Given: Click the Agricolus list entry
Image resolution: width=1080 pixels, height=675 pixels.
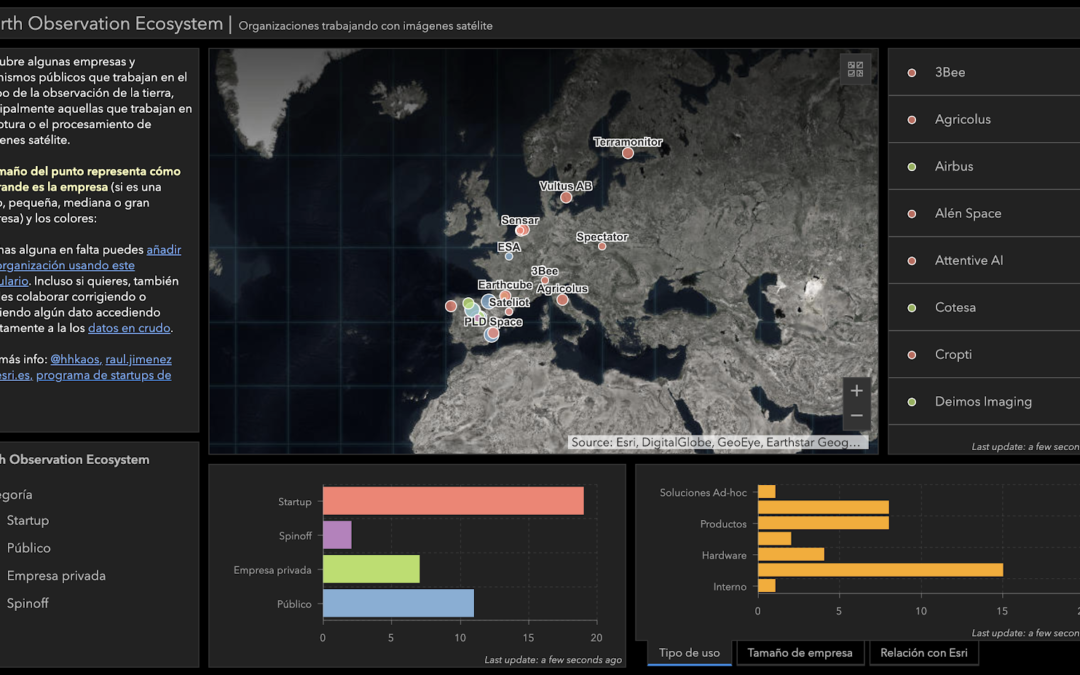Looking at the screenshot, I should 984,119.
